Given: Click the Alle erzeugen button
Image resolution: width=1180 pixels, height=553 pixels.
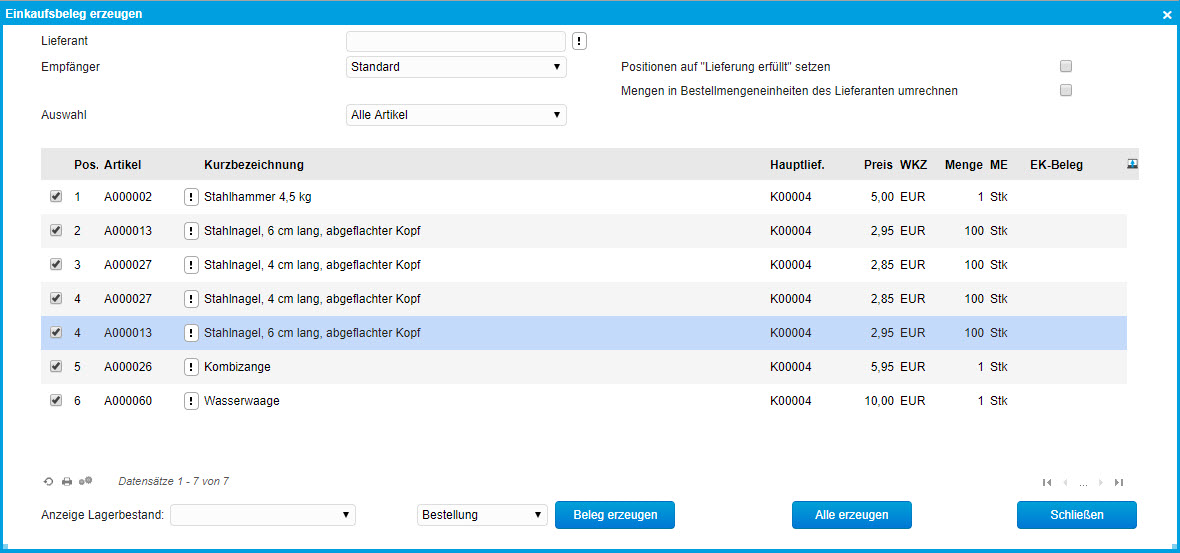Looking at the screenshot, I should [x=851, y=515].
